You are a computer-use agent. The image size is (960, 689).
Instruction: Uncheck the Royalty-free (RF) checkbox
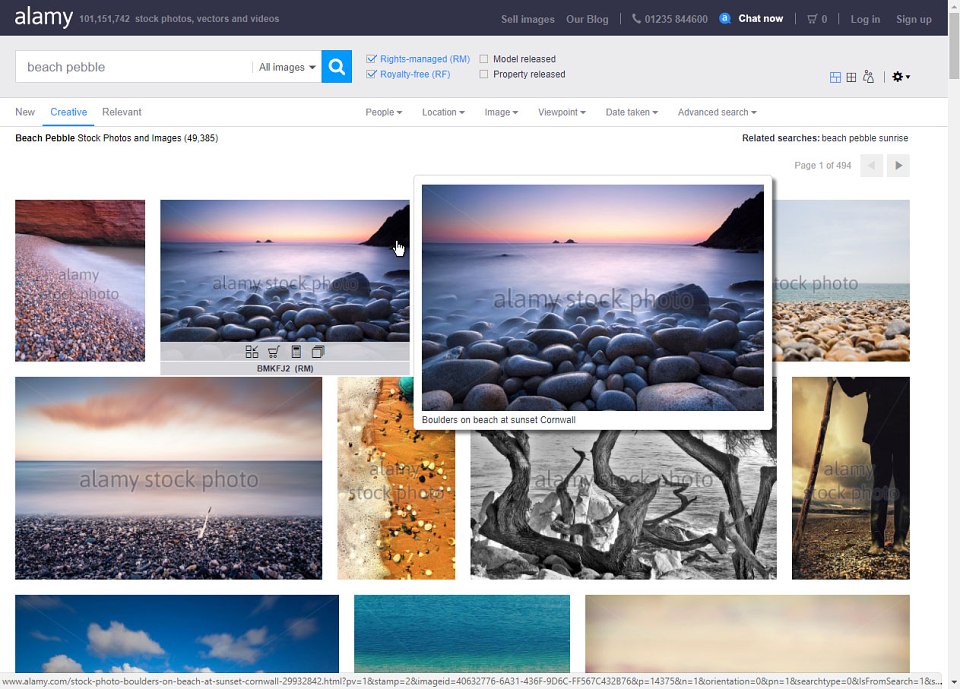pyautogui.click(x=371, y=74)
